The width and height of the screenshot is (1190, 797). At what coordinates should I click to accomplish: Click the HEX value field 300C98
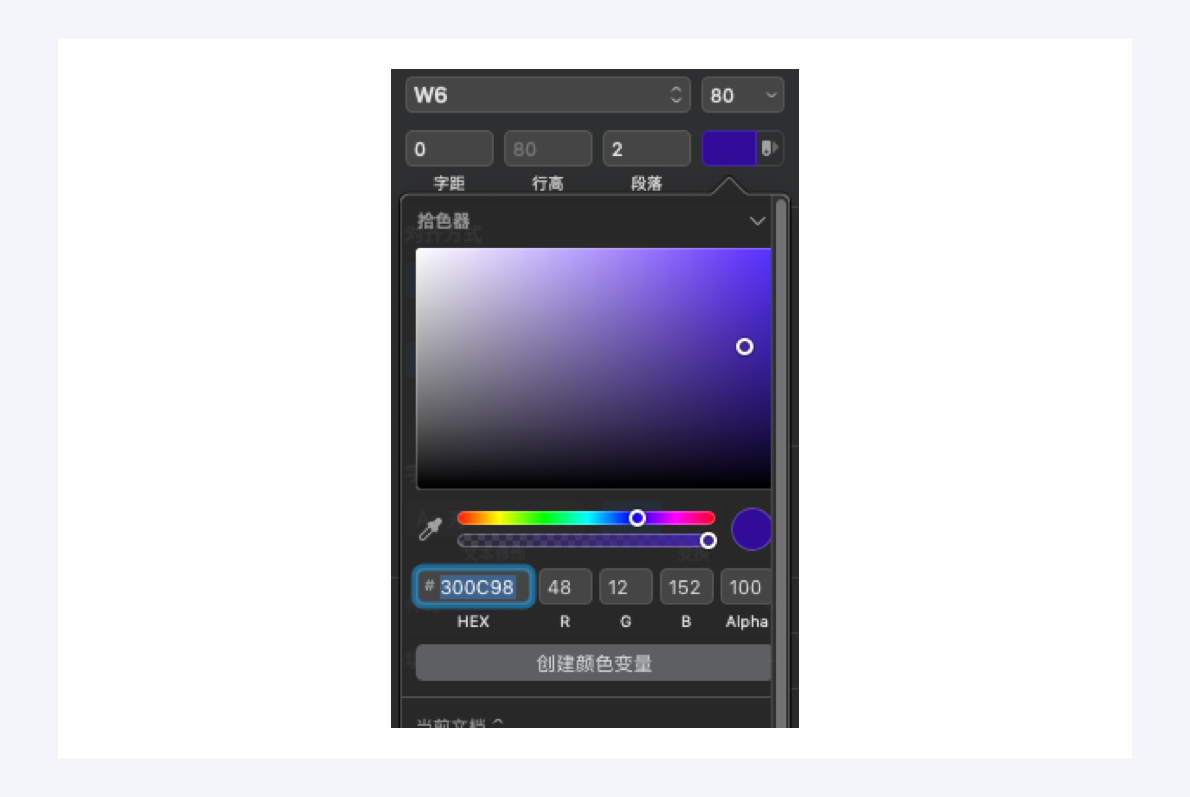click(x=474, y=587)
